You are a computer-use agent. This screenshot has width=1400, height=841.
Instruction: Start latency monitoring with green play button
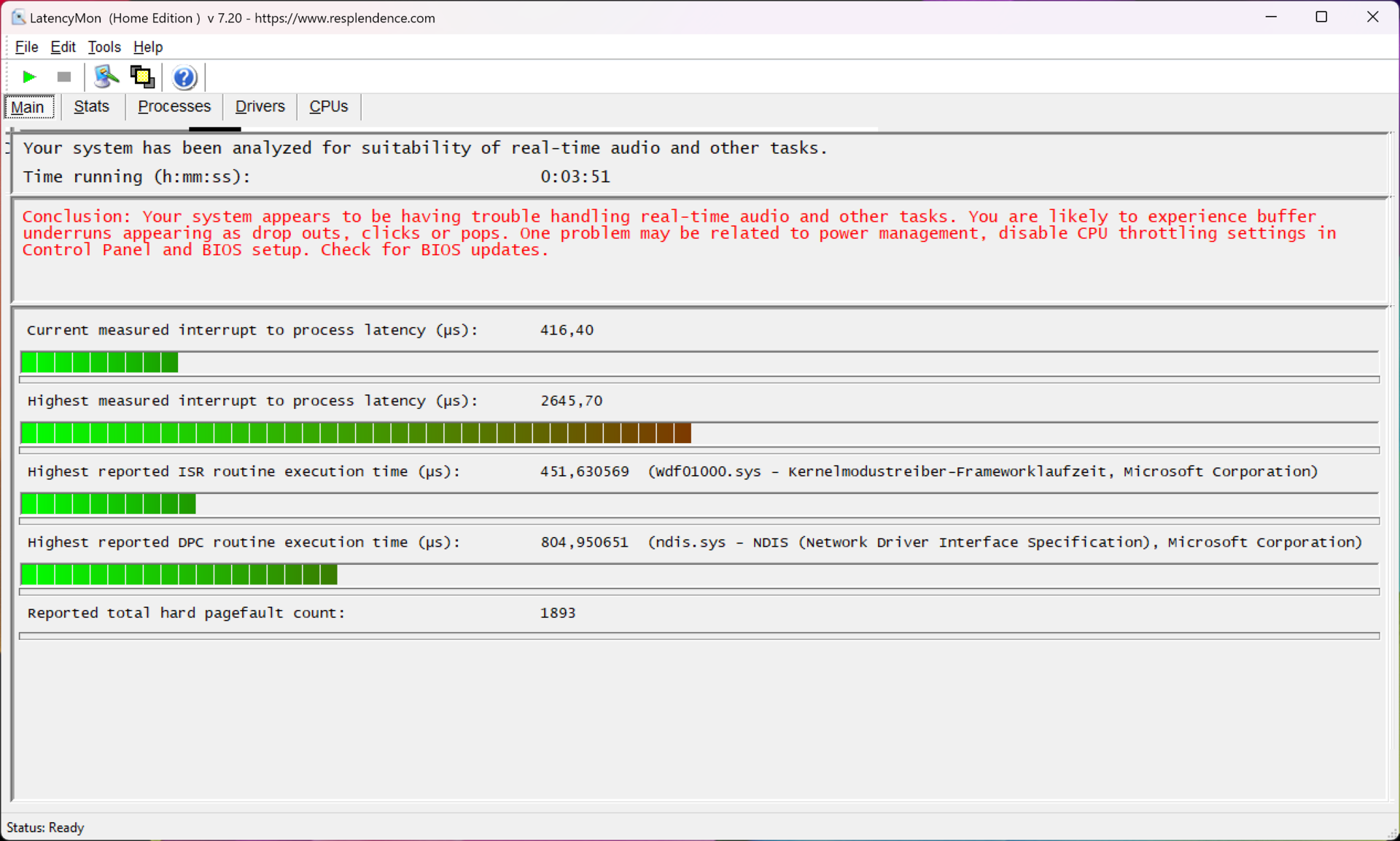(29, 77)
